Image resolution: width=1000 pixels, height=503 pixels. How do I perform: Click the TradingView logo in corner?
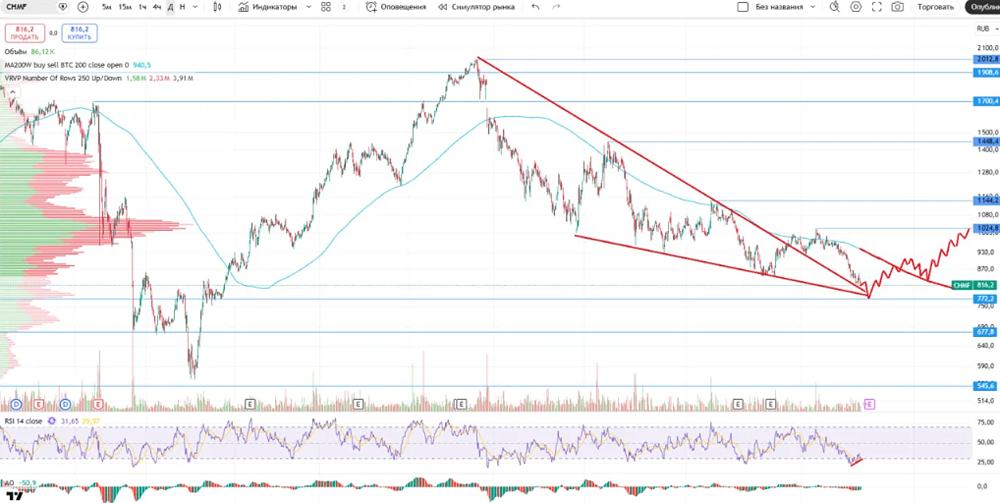pos(15,494)
